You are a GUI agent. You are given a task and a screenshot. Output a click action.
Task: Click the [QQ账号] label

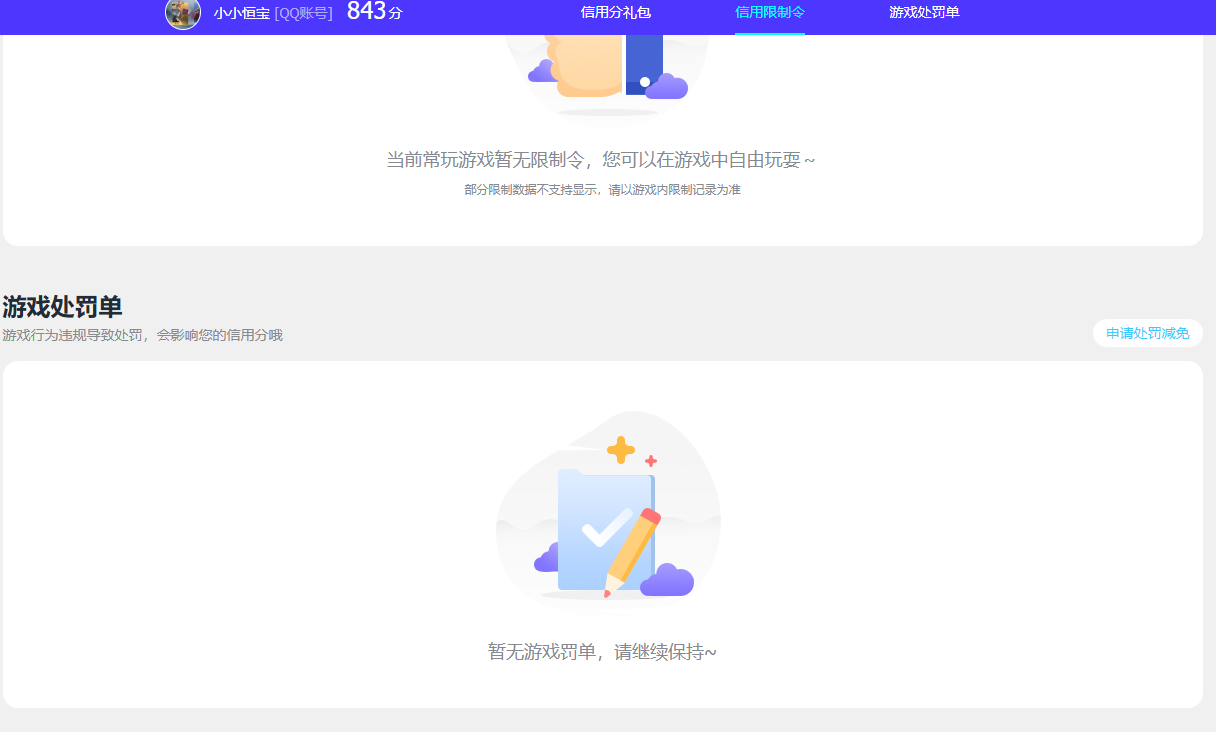click(x=303, y=13)
